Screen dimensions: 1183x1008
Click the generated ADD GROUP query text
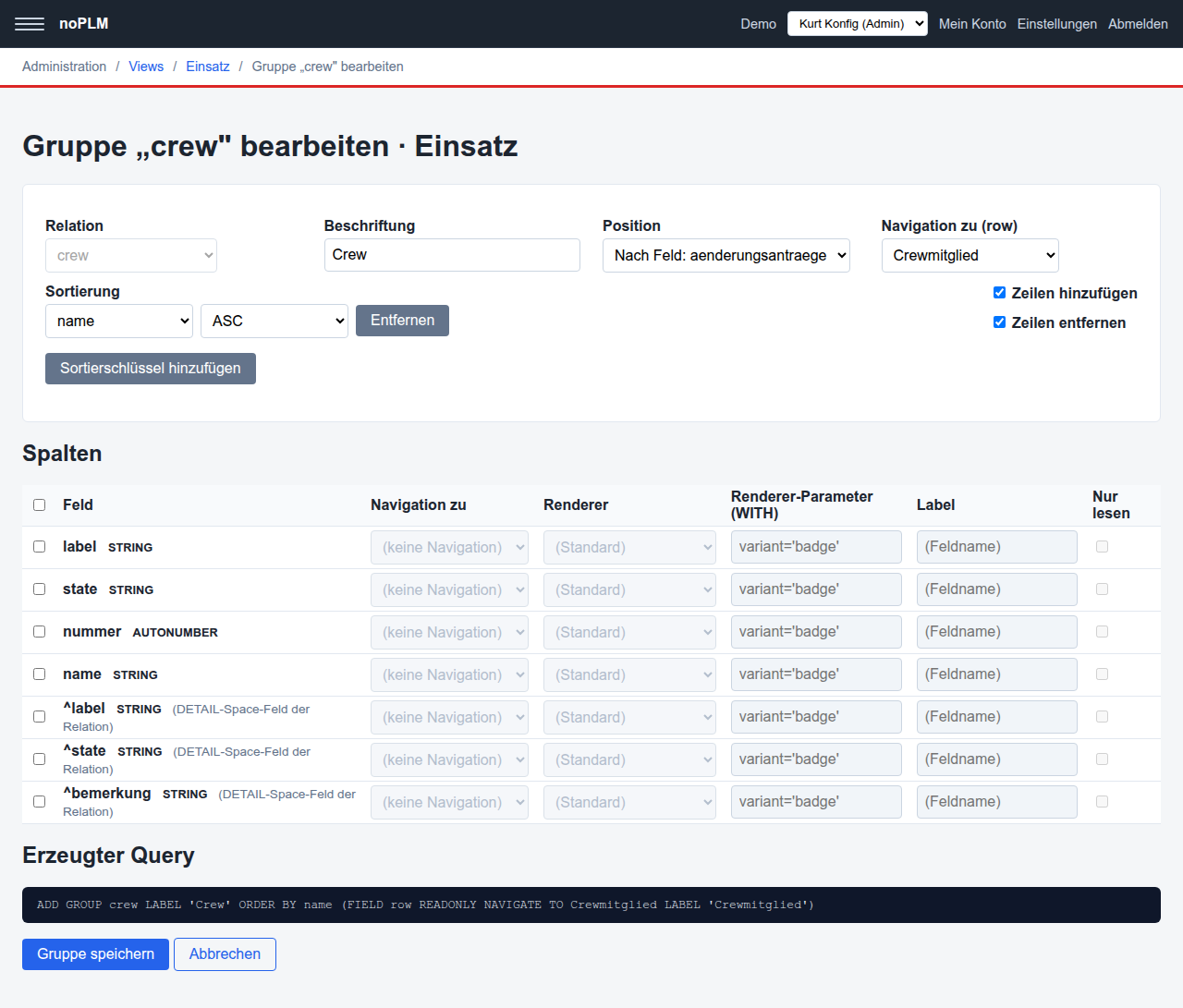tap(425, 905)
